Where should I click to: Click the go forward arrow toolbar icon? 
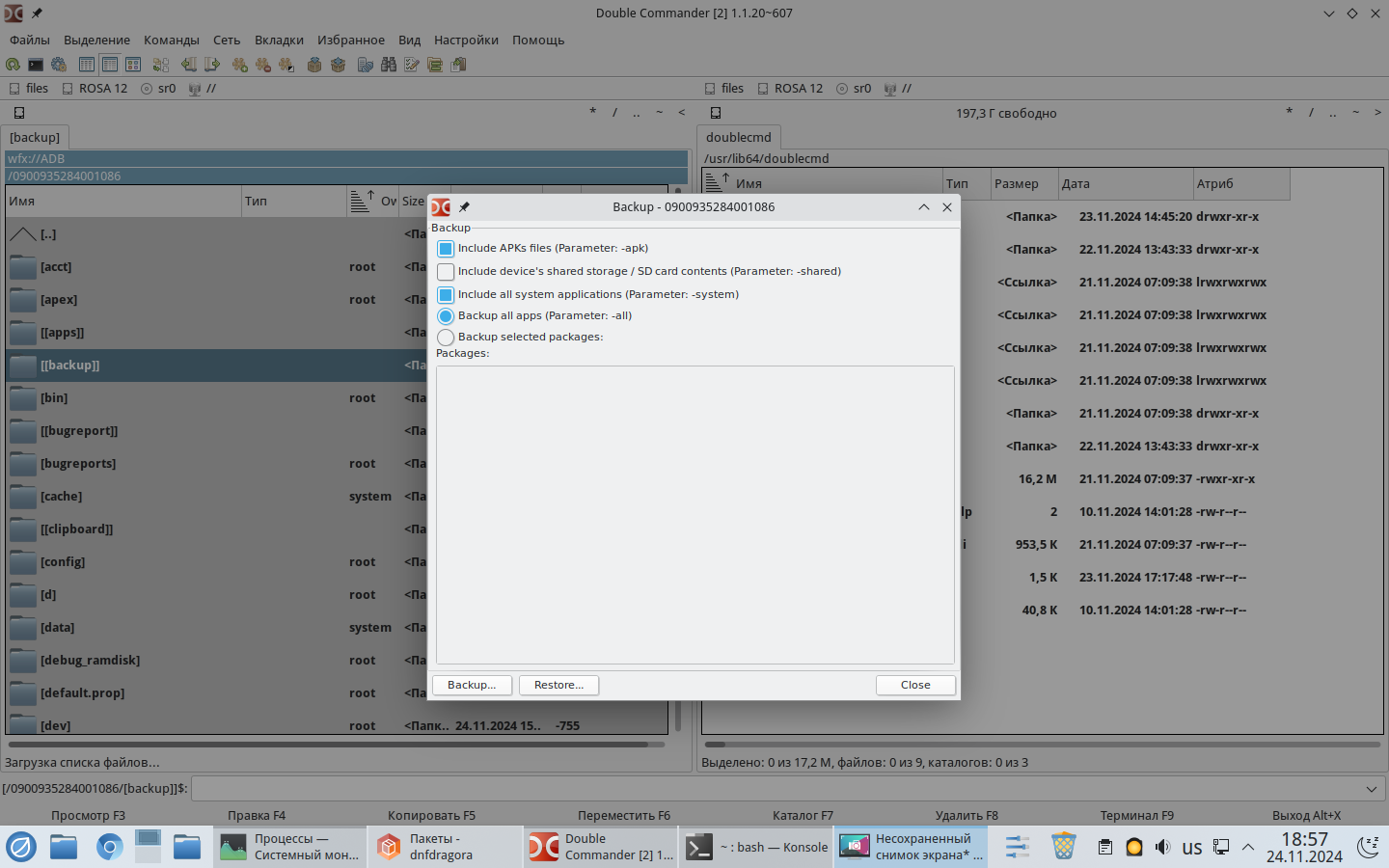point(212,65)
